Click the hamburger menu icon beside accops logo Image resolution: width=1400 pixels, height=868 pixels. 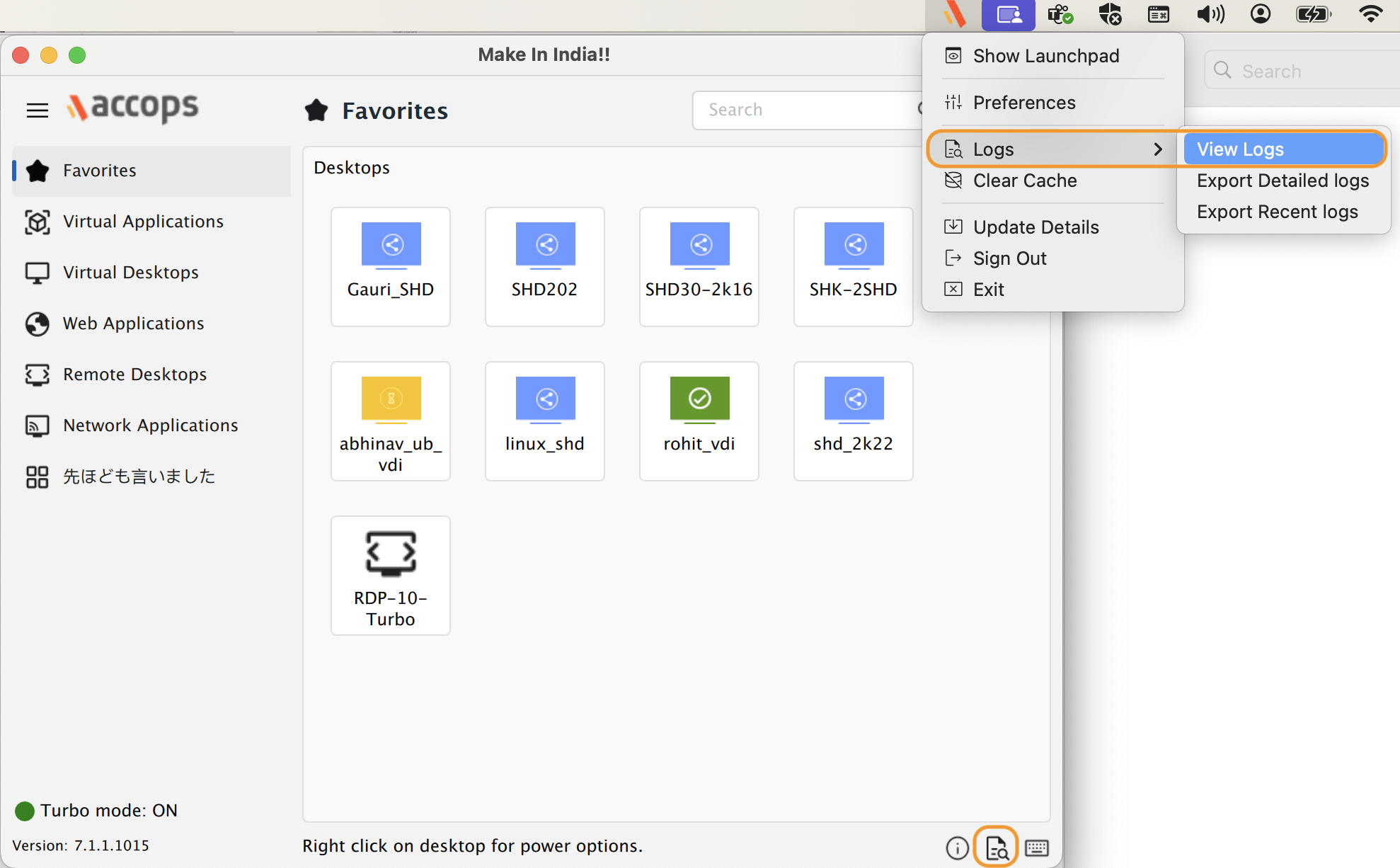click(x=37, y=110)
